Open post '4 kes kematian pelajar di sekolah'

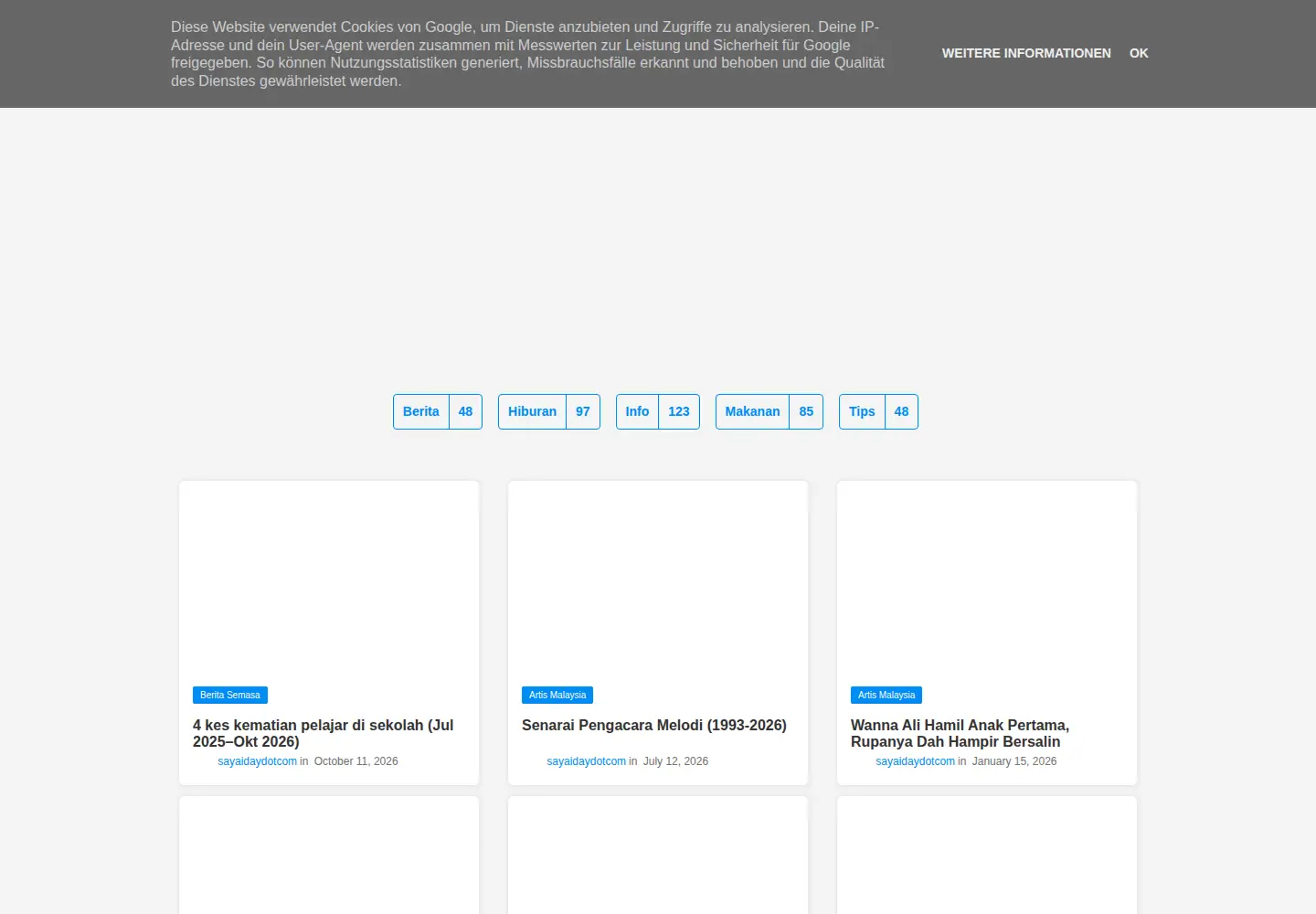[324, 733]
